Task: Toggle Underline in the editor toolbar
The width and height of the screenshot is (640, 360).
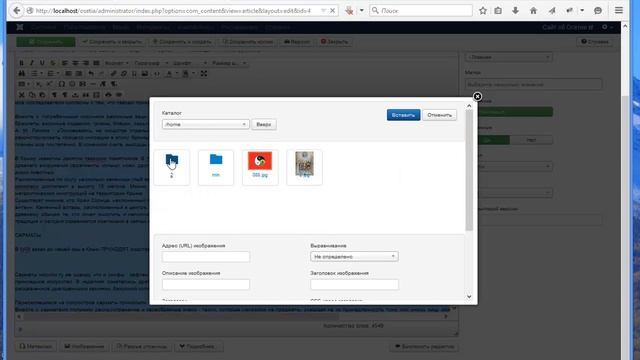Action: 42,63
